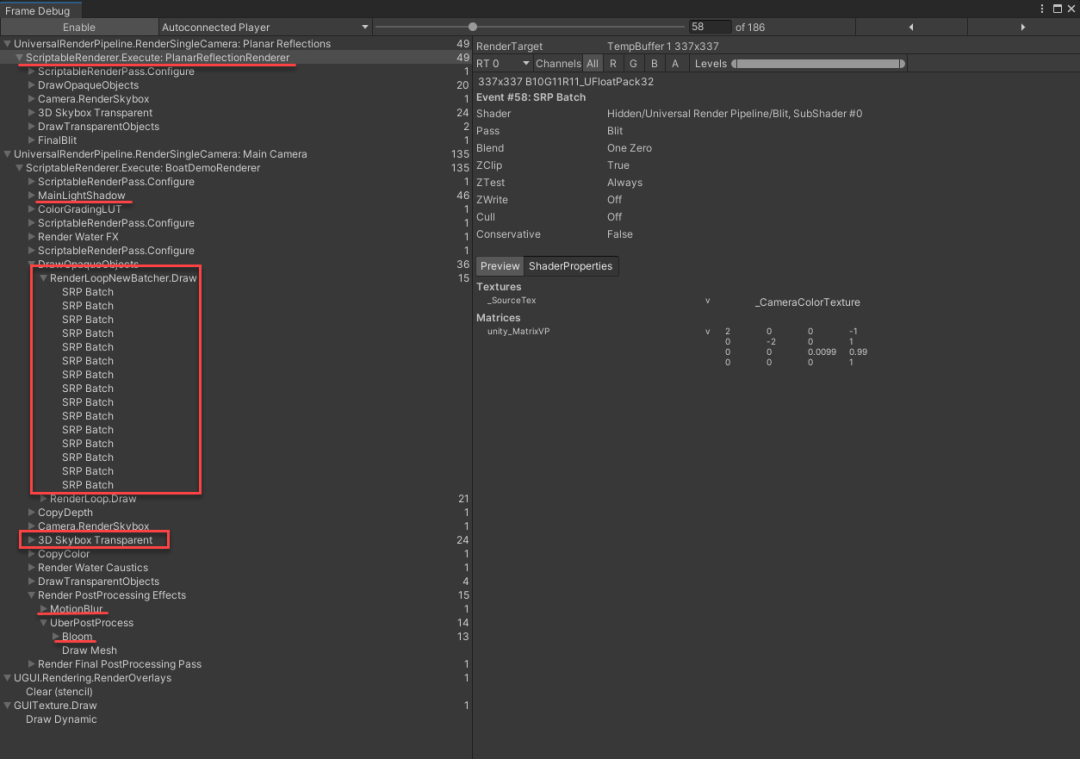
Task: Expand the 3D Skybox Transparent node under Main Camera
Action: 31,540
